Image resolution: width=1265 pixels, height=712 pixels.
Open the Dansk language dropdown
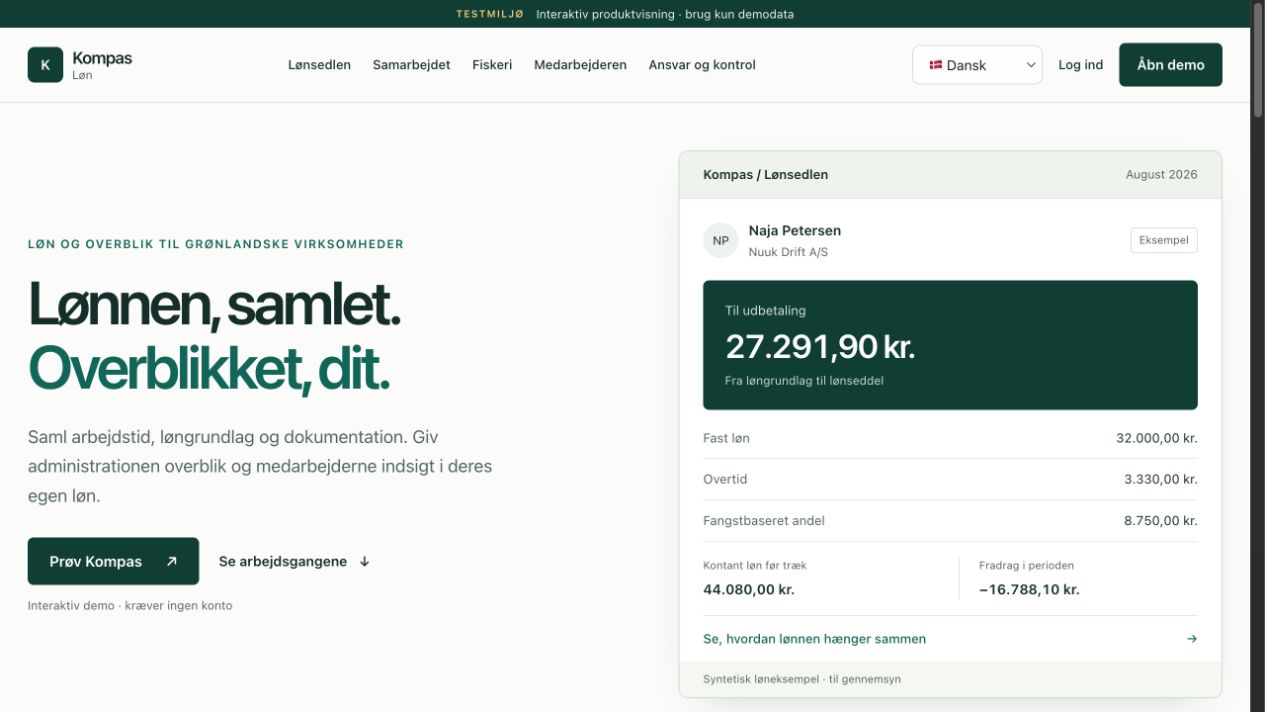pos(977,65)
